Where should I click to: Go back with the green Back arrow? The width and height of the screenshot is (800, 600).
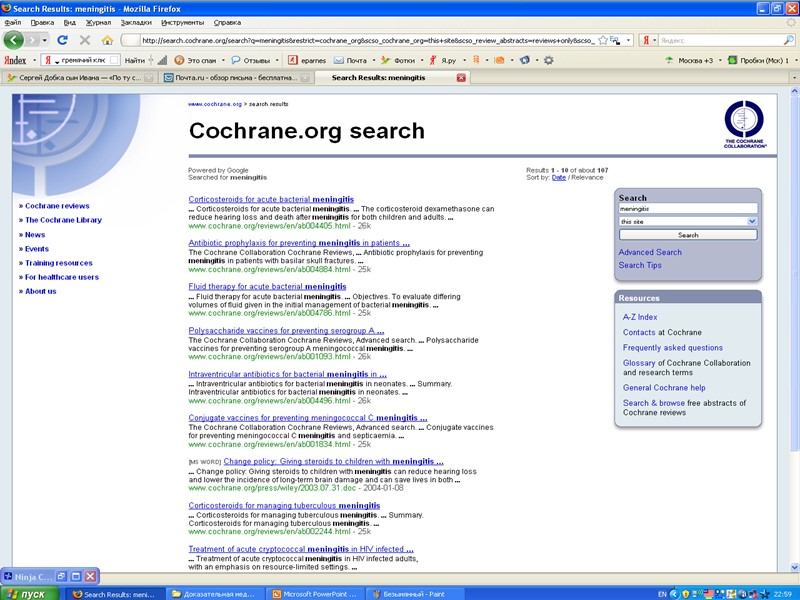click(x=14, y=40)
